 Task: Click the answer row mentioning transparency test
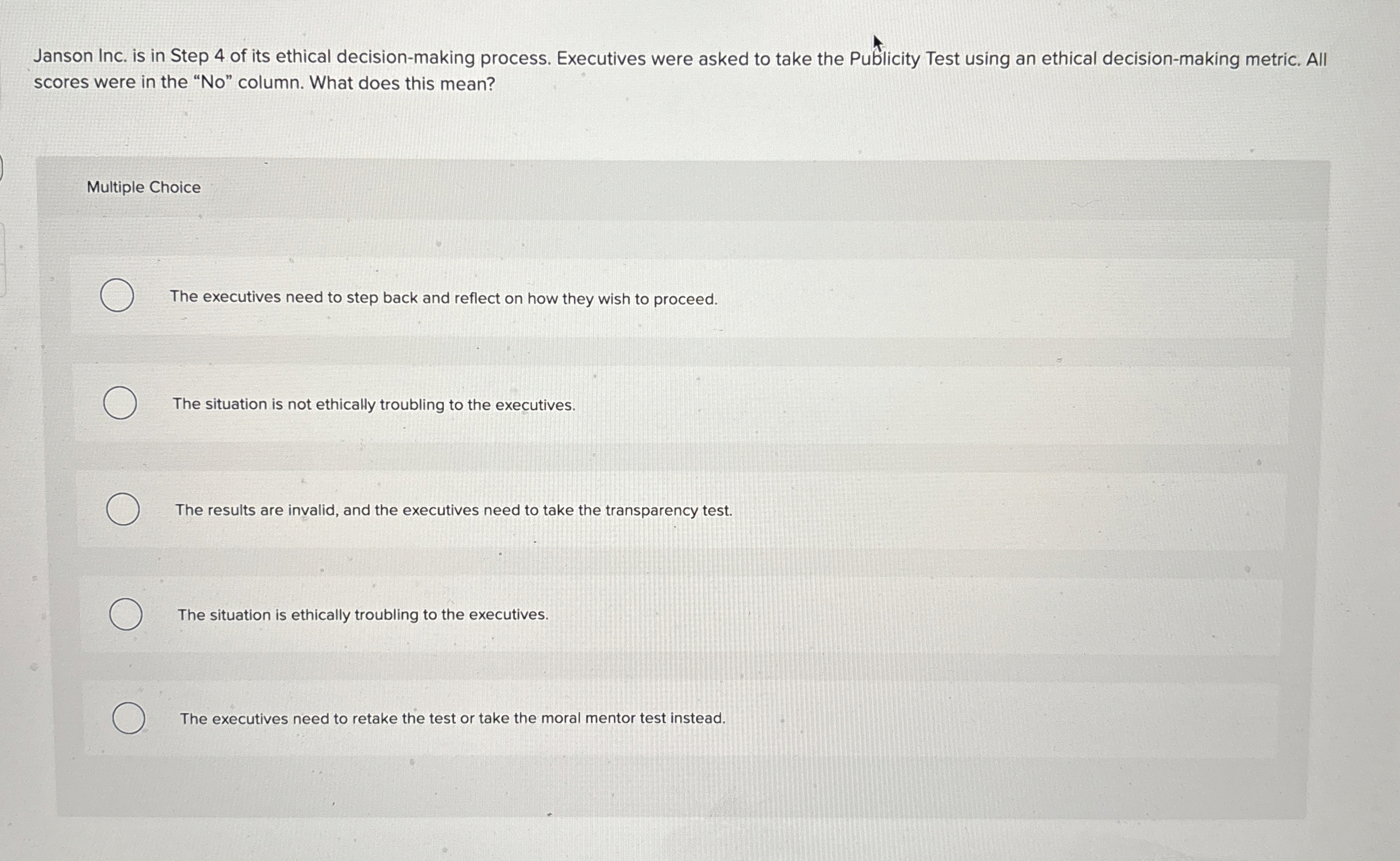(x=453, y=511)
